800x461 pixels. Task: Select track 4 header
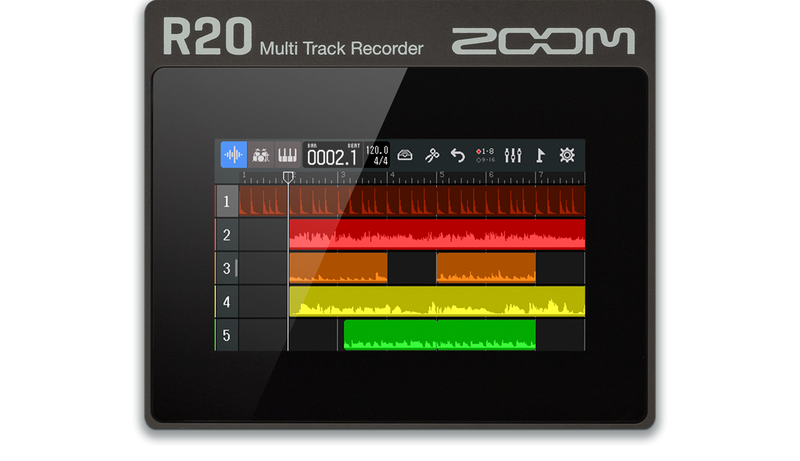point(227,301)
